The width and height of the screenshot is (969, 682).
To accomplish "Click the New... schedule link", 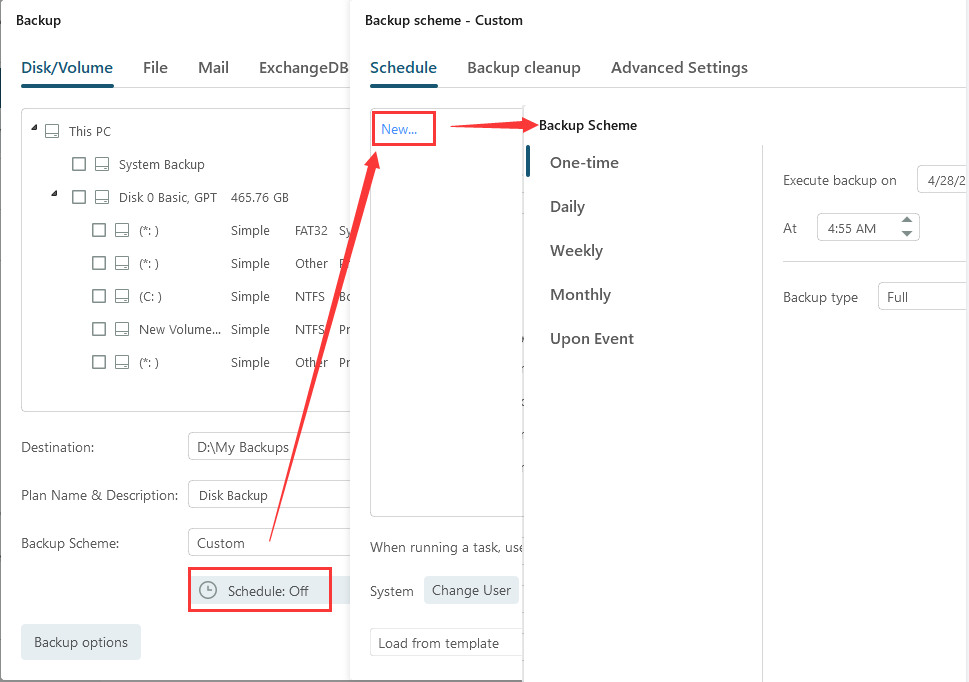I will pos(399,129).
